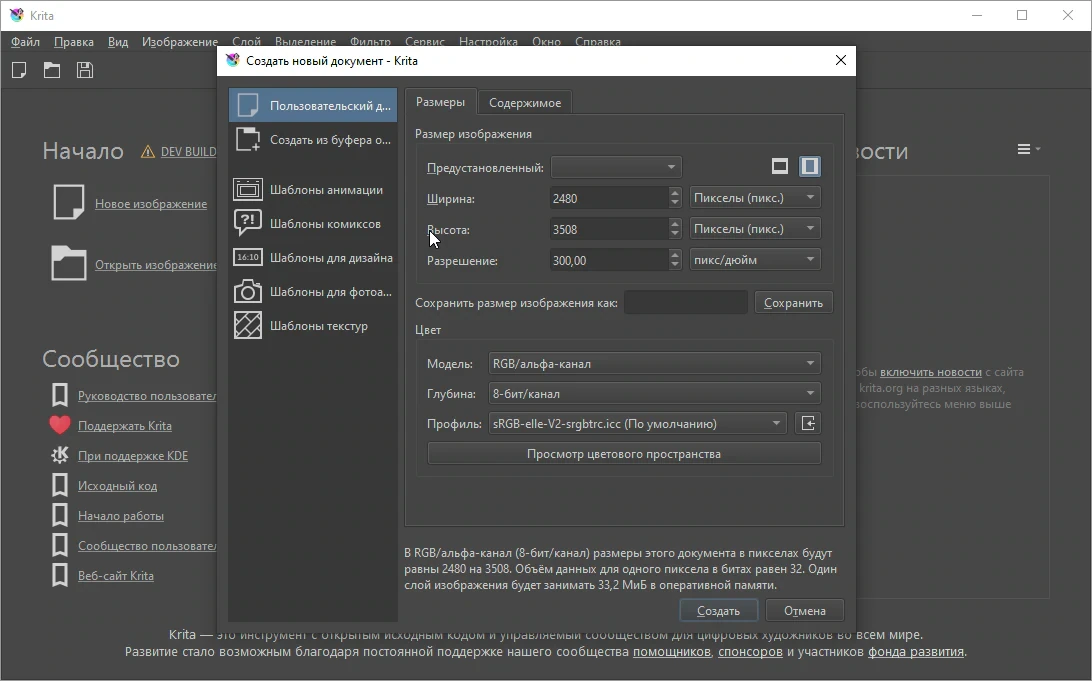
Task: Click the new document toolbar icon
Action: click(x=20, y=70)
